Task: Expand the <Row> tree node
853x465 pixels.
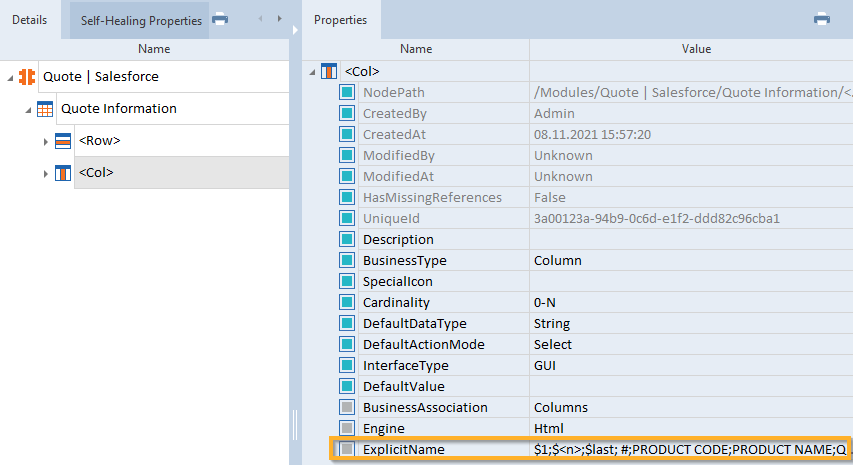Action: click(46, 141)
